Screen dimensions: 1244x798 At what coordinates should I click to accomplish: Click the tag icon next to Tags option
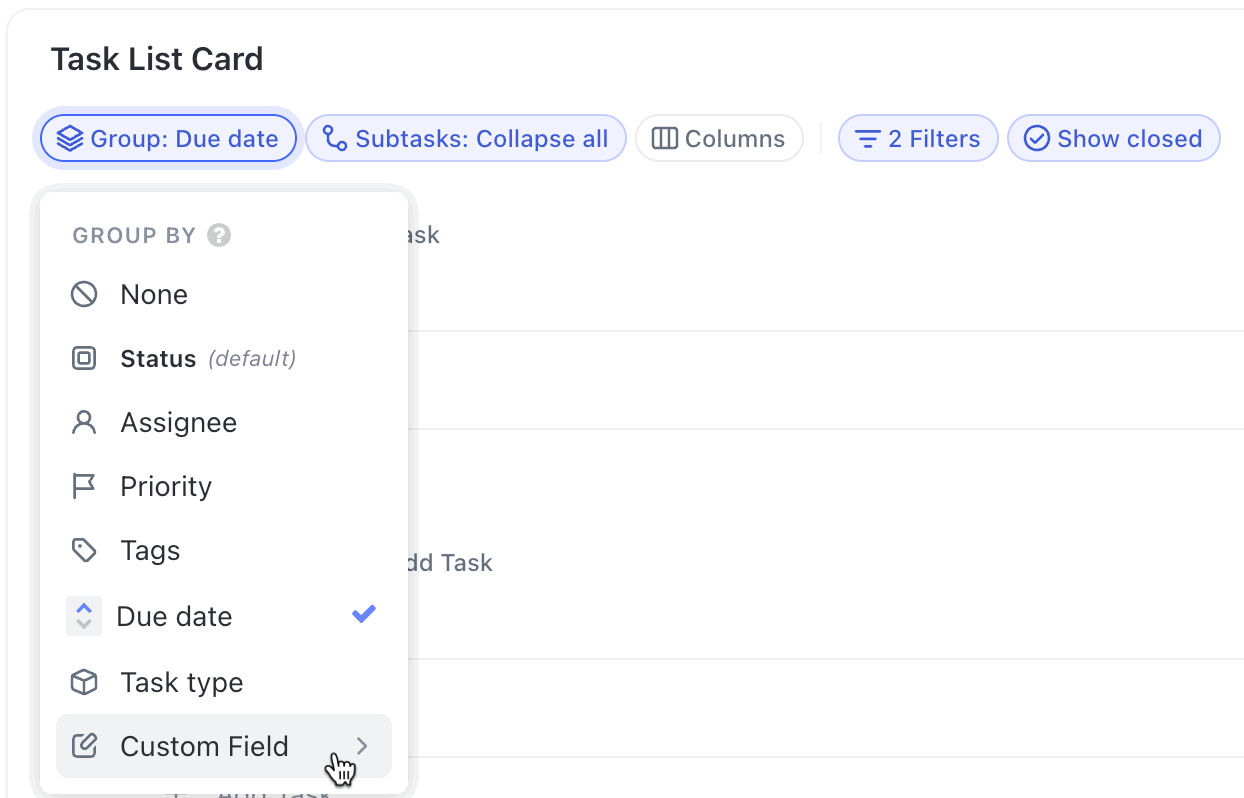point(84,550)
